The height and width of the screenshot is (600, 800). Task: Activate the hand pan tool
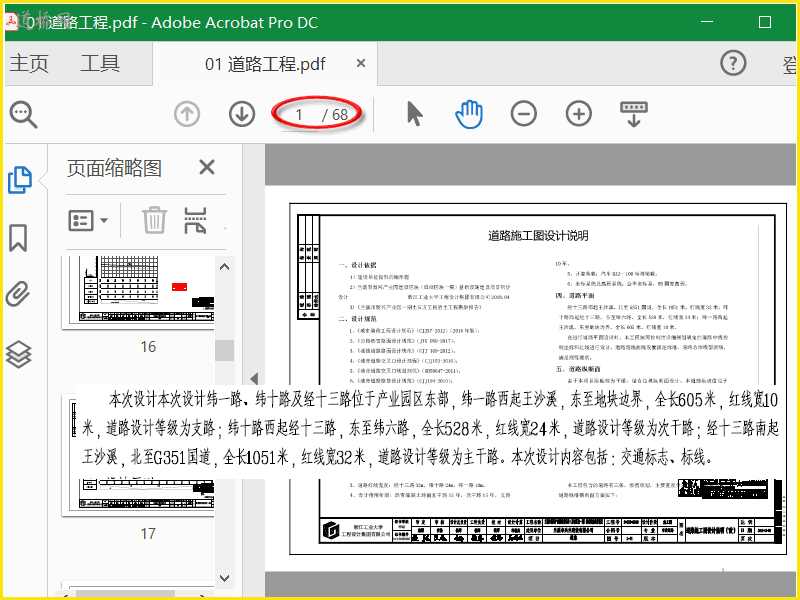coord(469,114)
